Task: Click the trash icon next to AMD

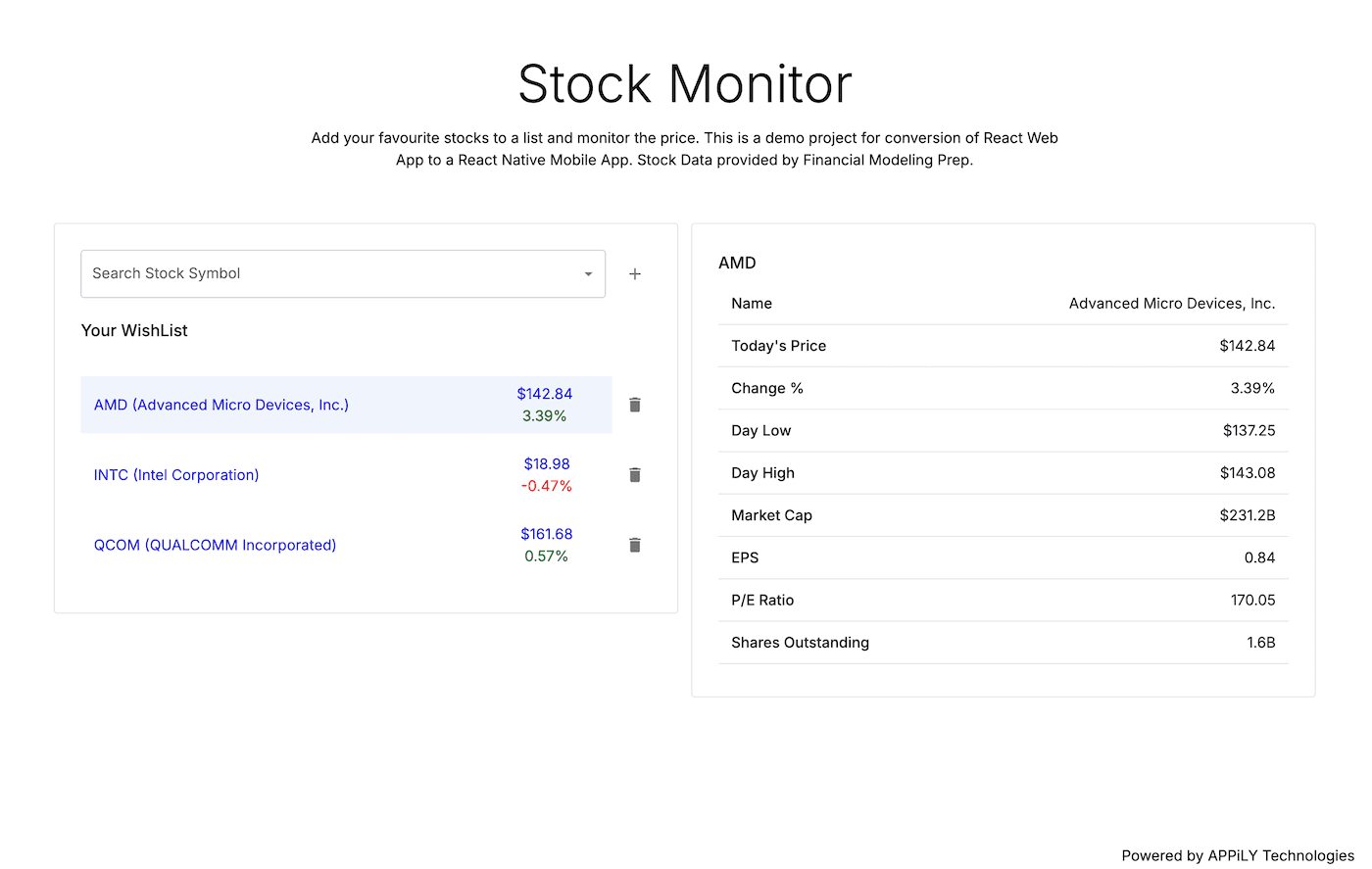Action: pos(634,404)
